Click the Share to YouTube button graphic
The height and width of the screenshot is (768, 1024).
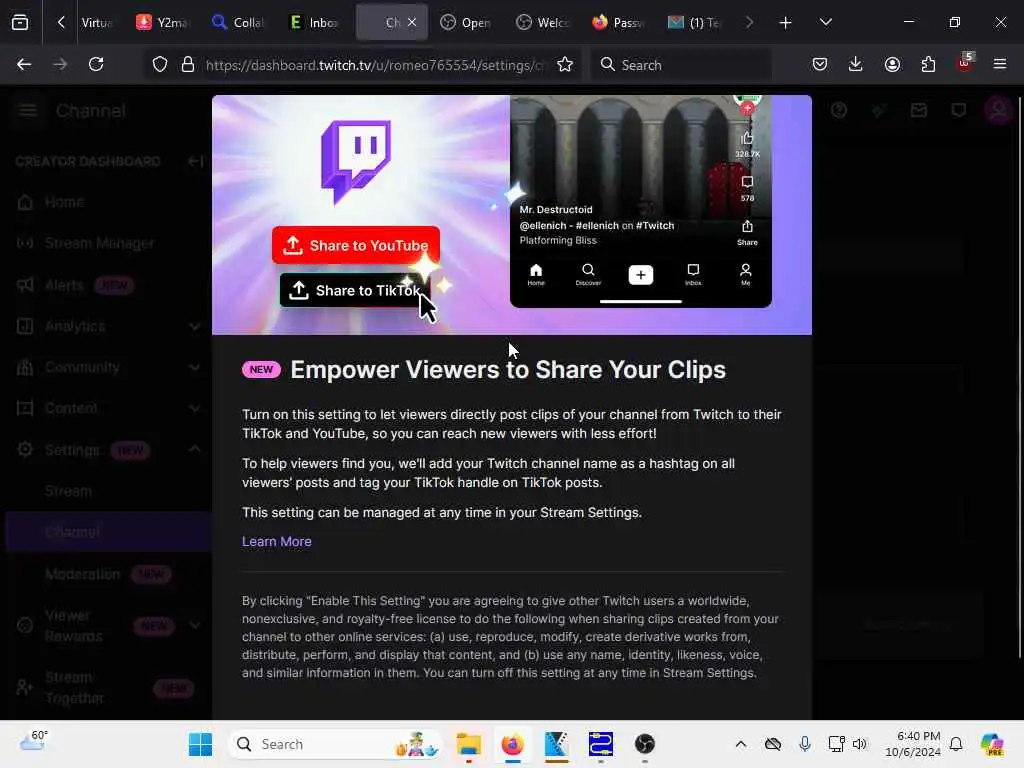(x=356, y=246)
